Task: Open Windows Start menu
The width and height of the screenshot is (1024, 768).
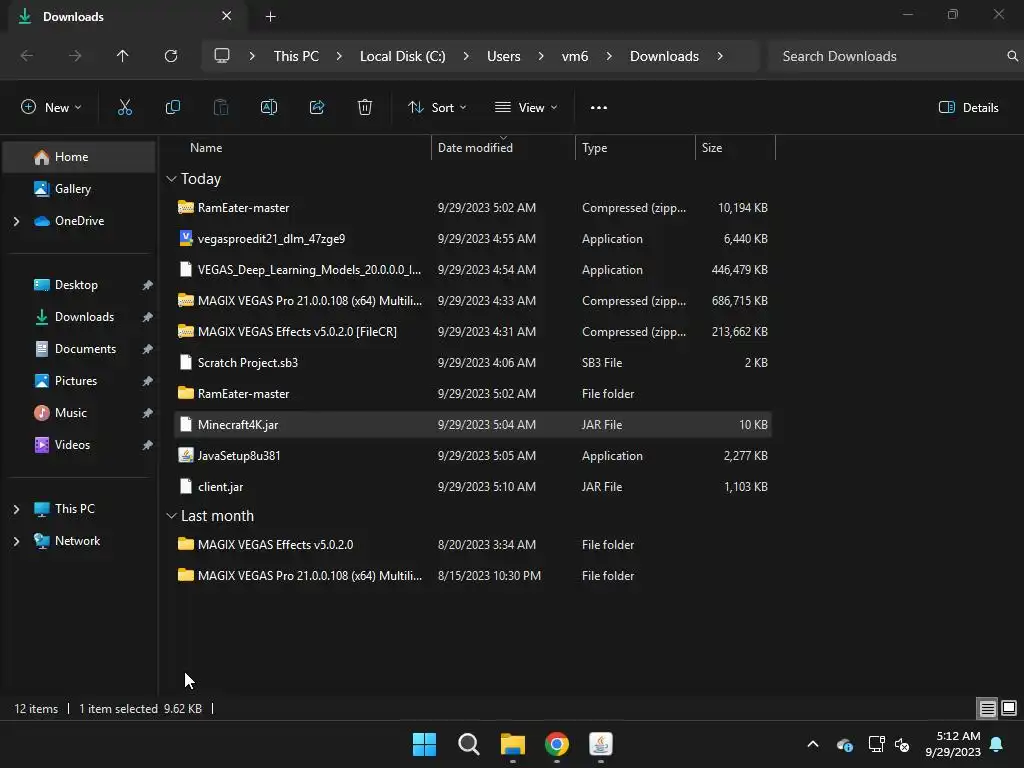Action: pyautogui.click(x=424, y=744)
